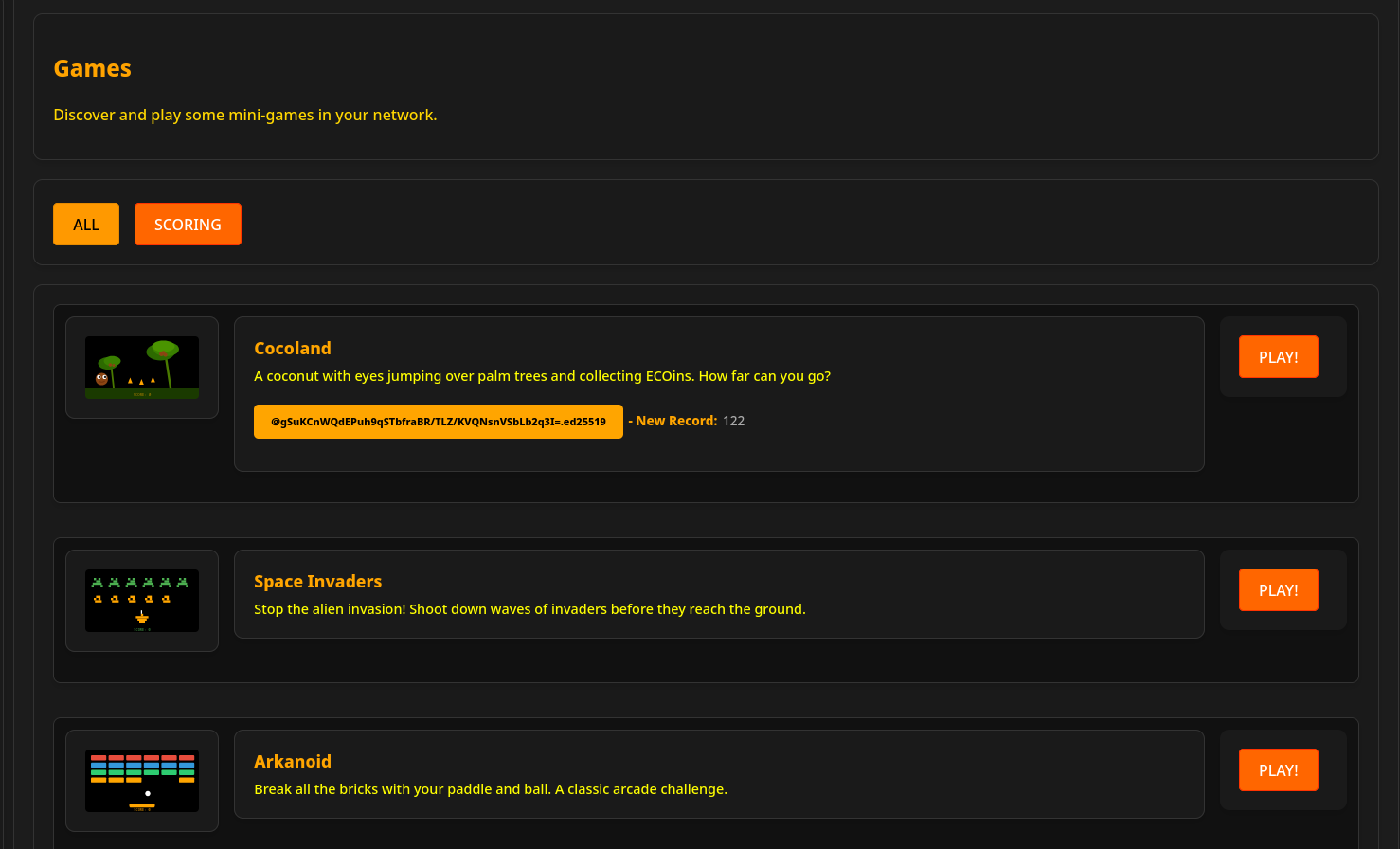Select the ALL games filter
Image resolution: width=1400 pixels, height=849 pixels.
click(x=86, y=225)
